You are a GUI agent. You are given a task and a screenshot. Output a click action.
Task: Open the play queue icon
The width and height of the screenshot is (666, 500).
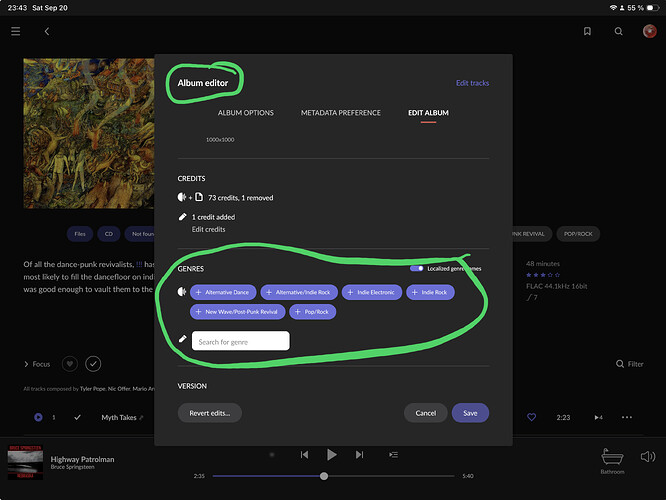coord(393,454)
